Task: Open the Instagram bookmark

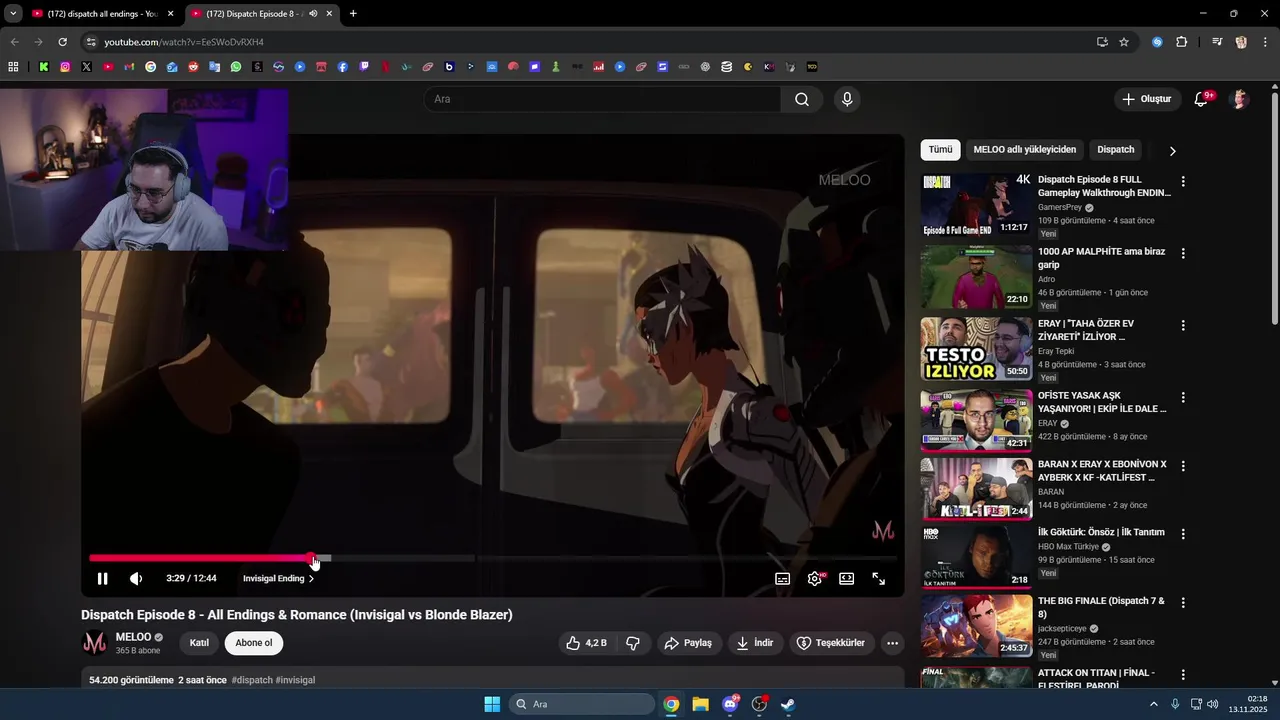Action: [65, 67]
